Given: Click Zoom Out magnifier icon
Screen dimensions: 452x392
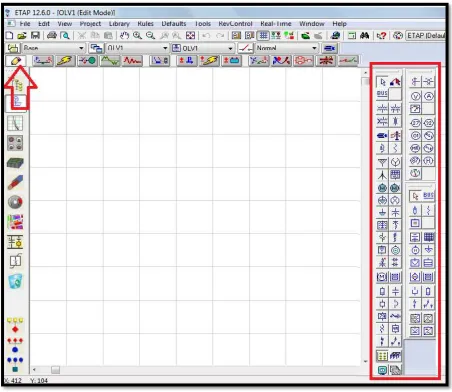Looking at the screenshot, I should coord(150,35).
